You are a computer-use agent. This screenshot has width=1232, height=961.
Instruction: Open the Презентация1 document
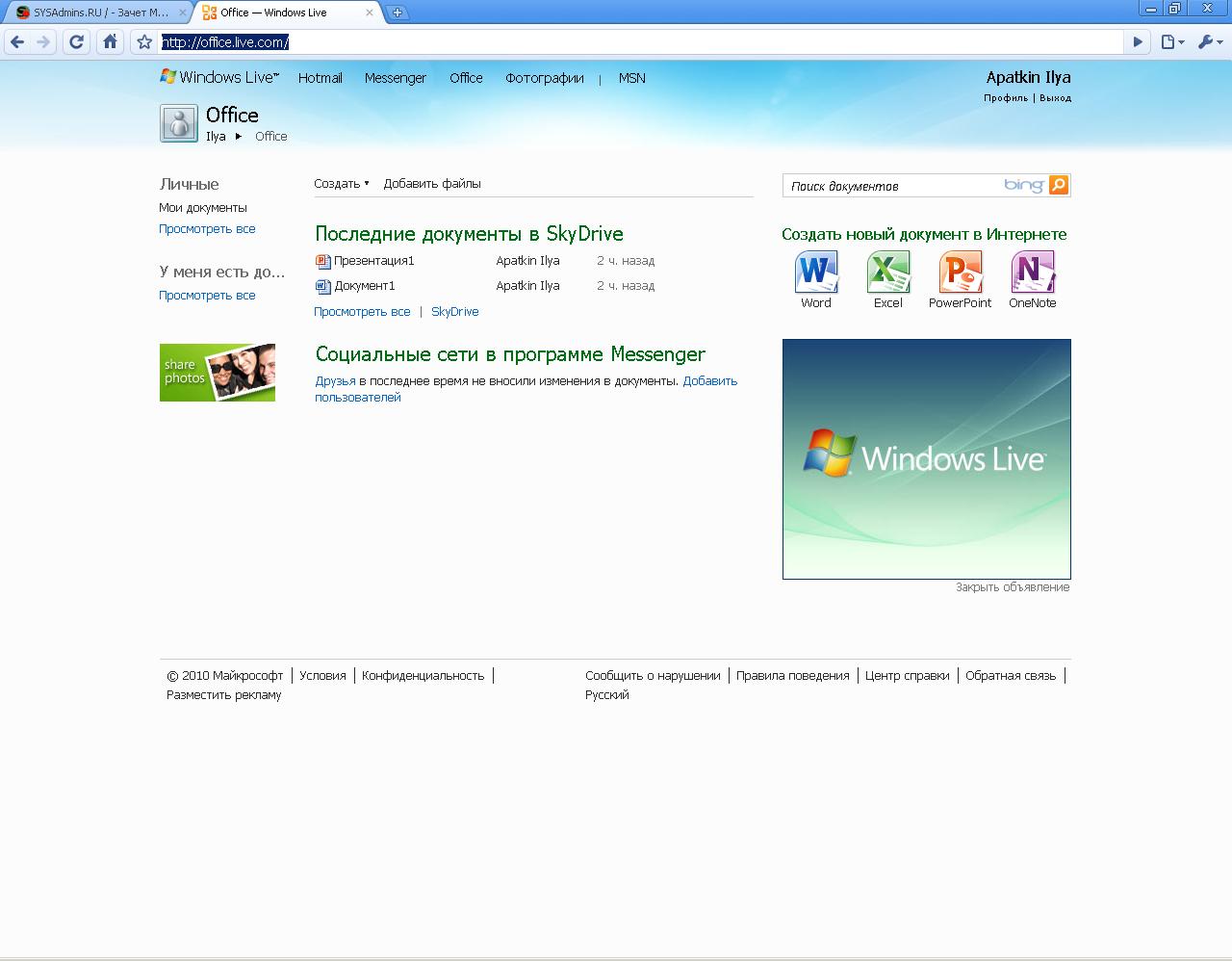[374, 261]
